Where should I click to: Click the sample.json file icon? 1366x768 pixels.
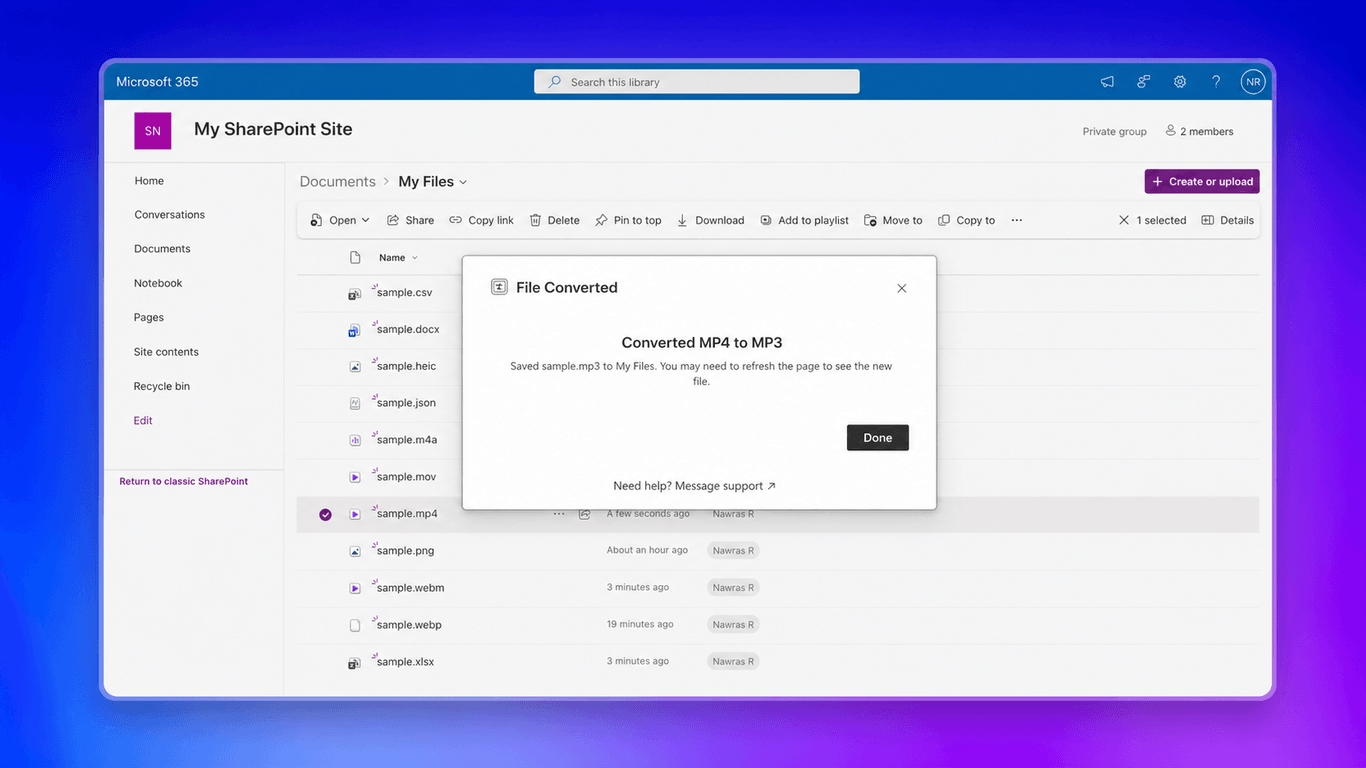[x=354, y=404]
